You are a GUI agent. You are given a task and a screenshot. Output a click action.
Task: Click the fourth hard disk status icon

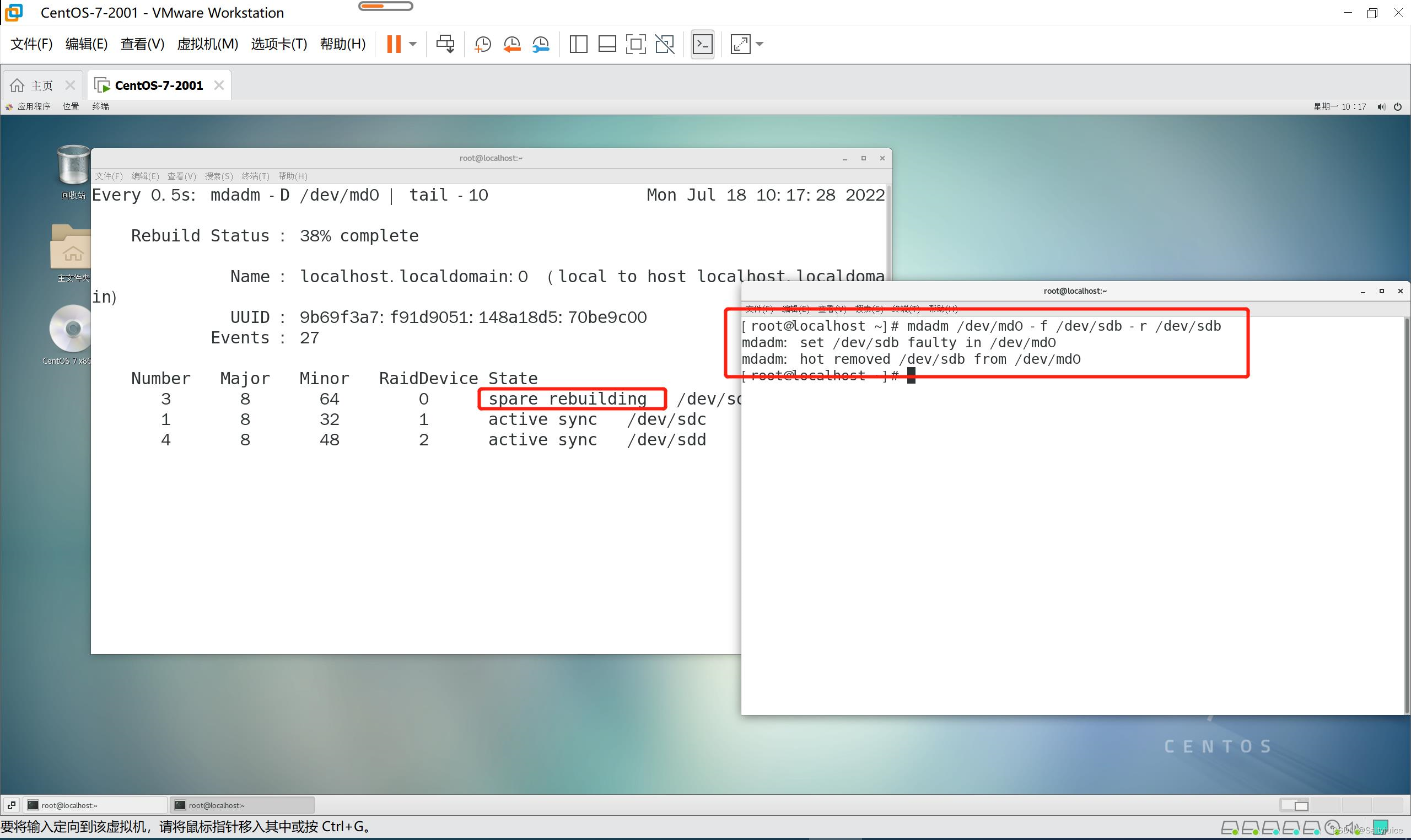click(1291, 828)
